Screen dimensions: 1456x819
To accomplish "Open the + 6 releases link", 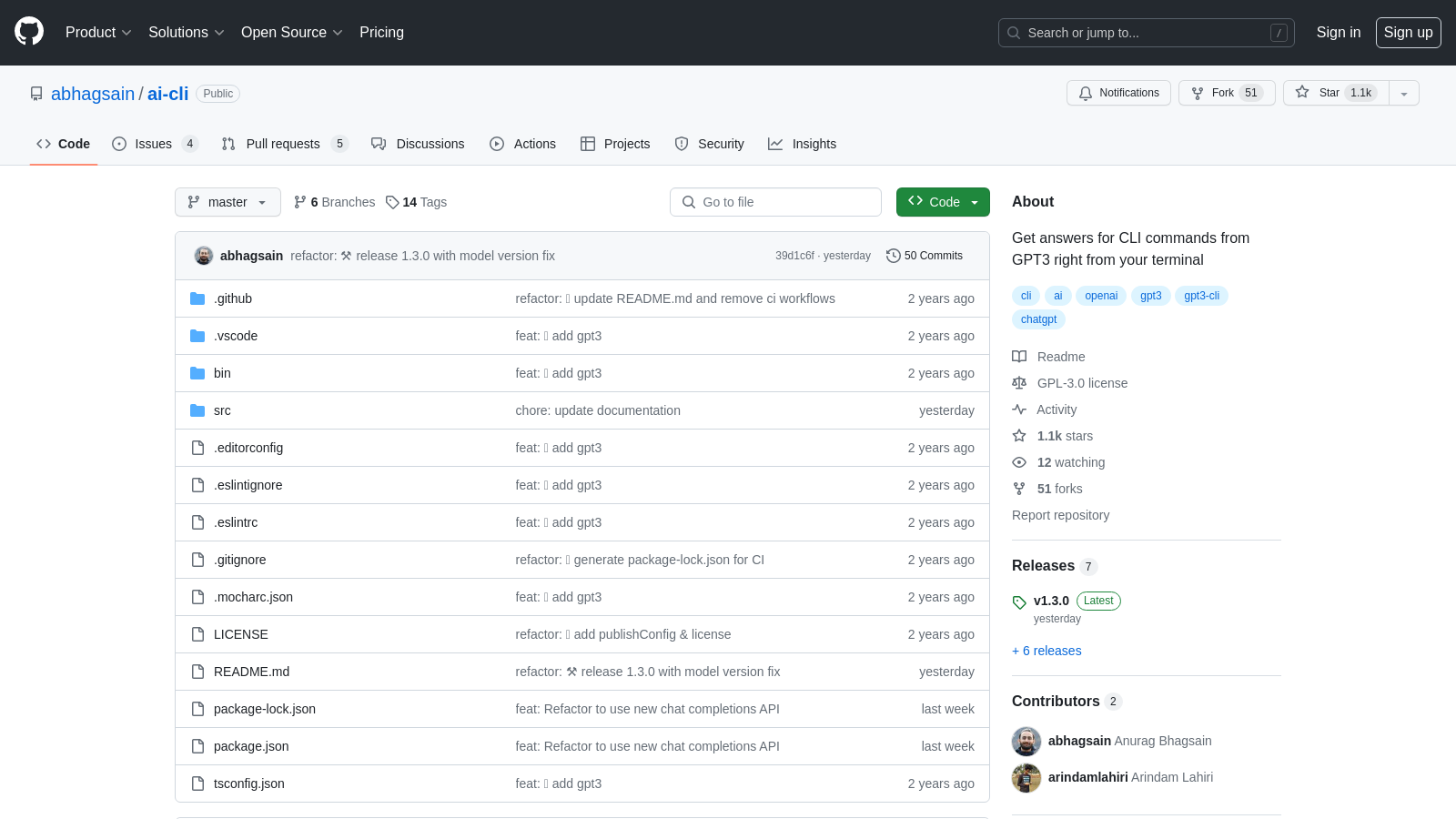I will click(x=1046, y=651).
